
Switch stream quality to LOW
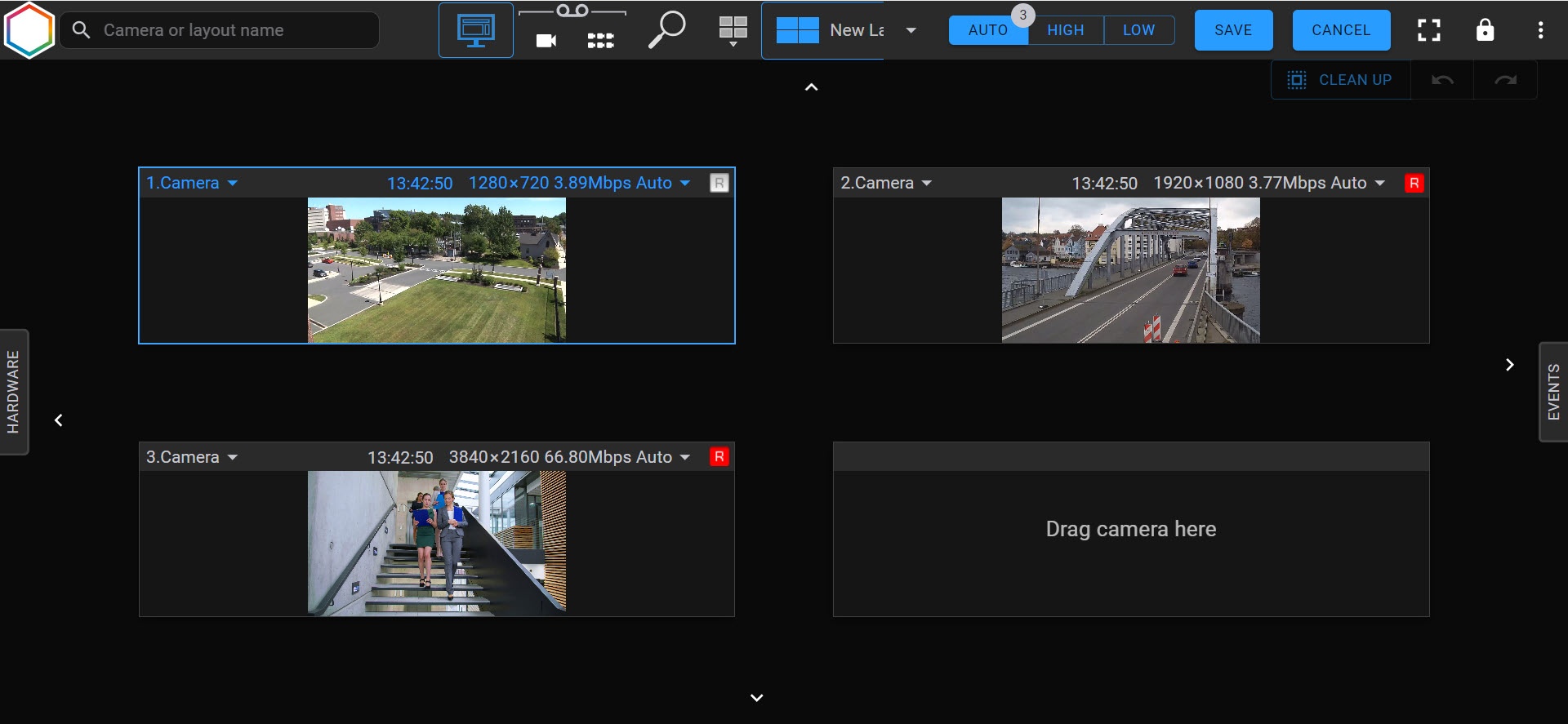(x=1138, y=30)
